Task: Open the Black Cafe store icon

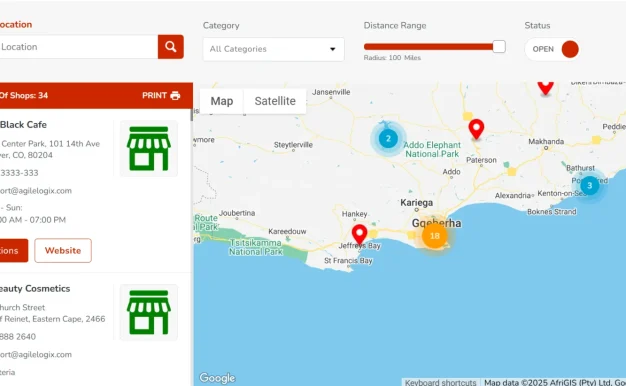Action: point(149,148)
